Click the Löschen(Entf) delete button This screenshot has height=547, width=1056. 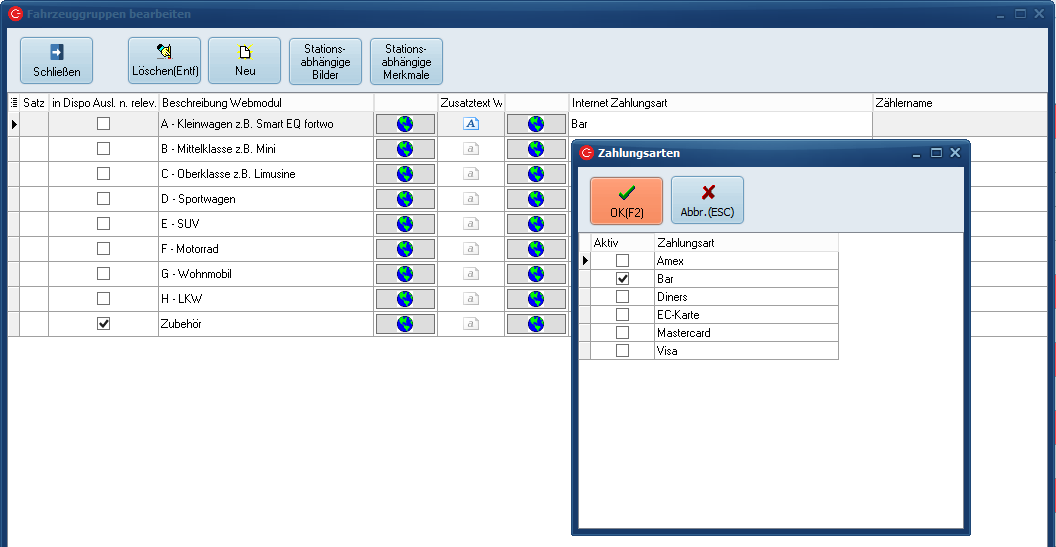pyautogui.click(x=164, y=61)
